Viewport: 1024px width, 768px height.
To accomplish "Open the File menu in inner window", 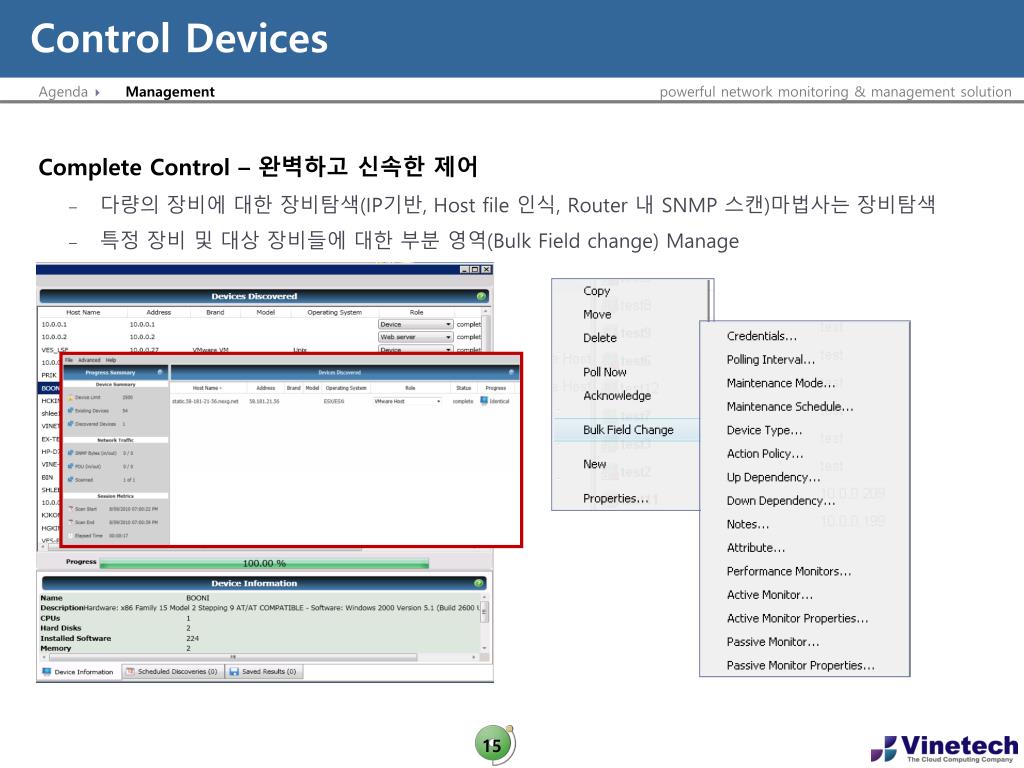I will pyautogui.click(x=69, y=360).
